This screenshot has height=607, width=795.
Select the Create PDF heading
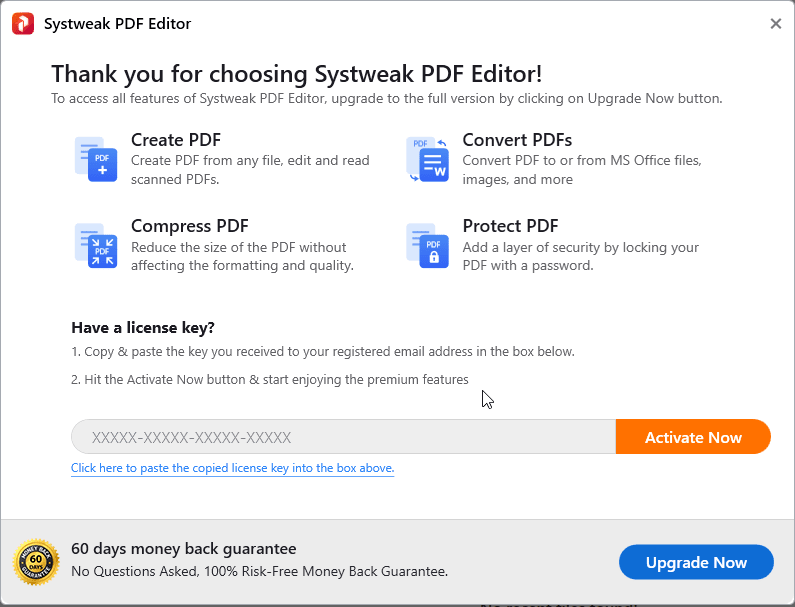click(x=176, y=139)
